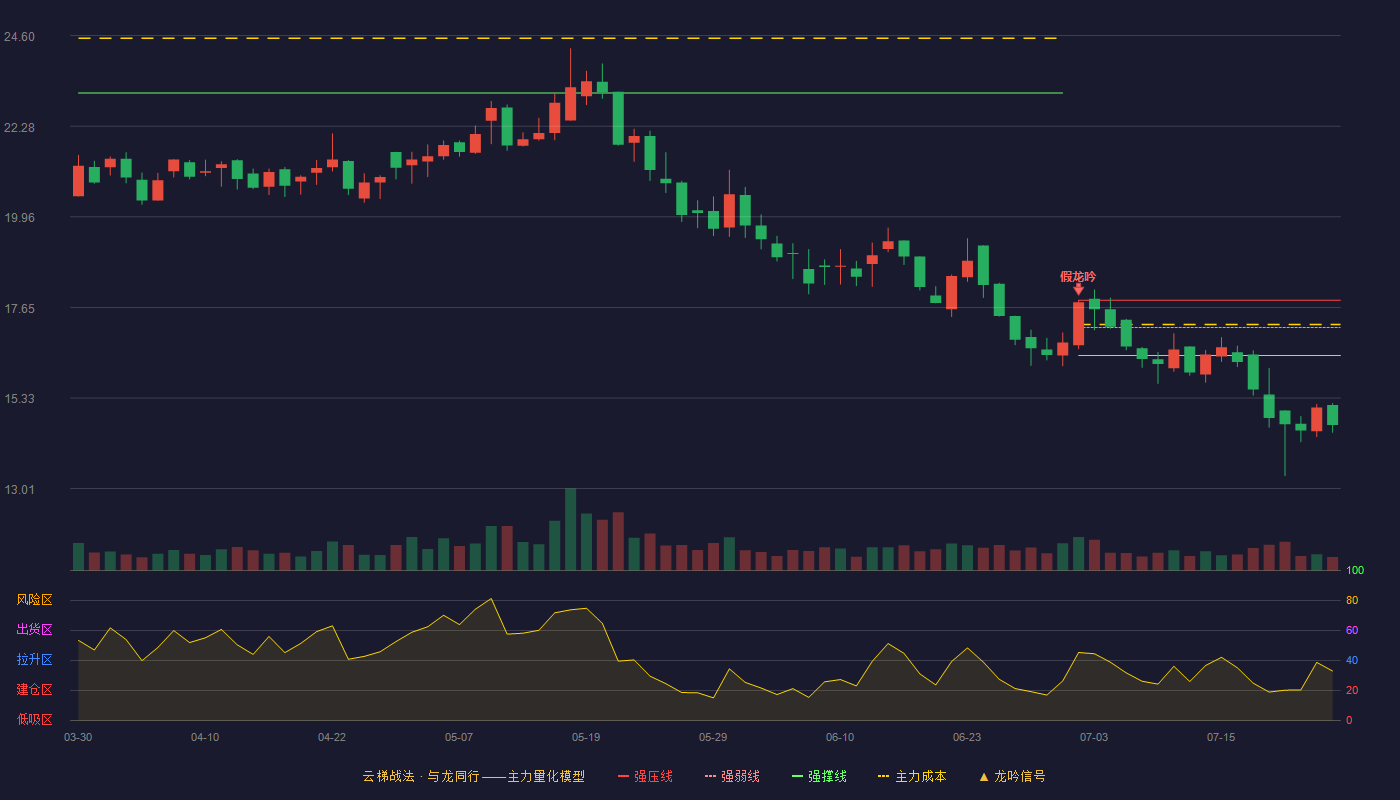Click the 17.65 price axis label

(19, 309)
